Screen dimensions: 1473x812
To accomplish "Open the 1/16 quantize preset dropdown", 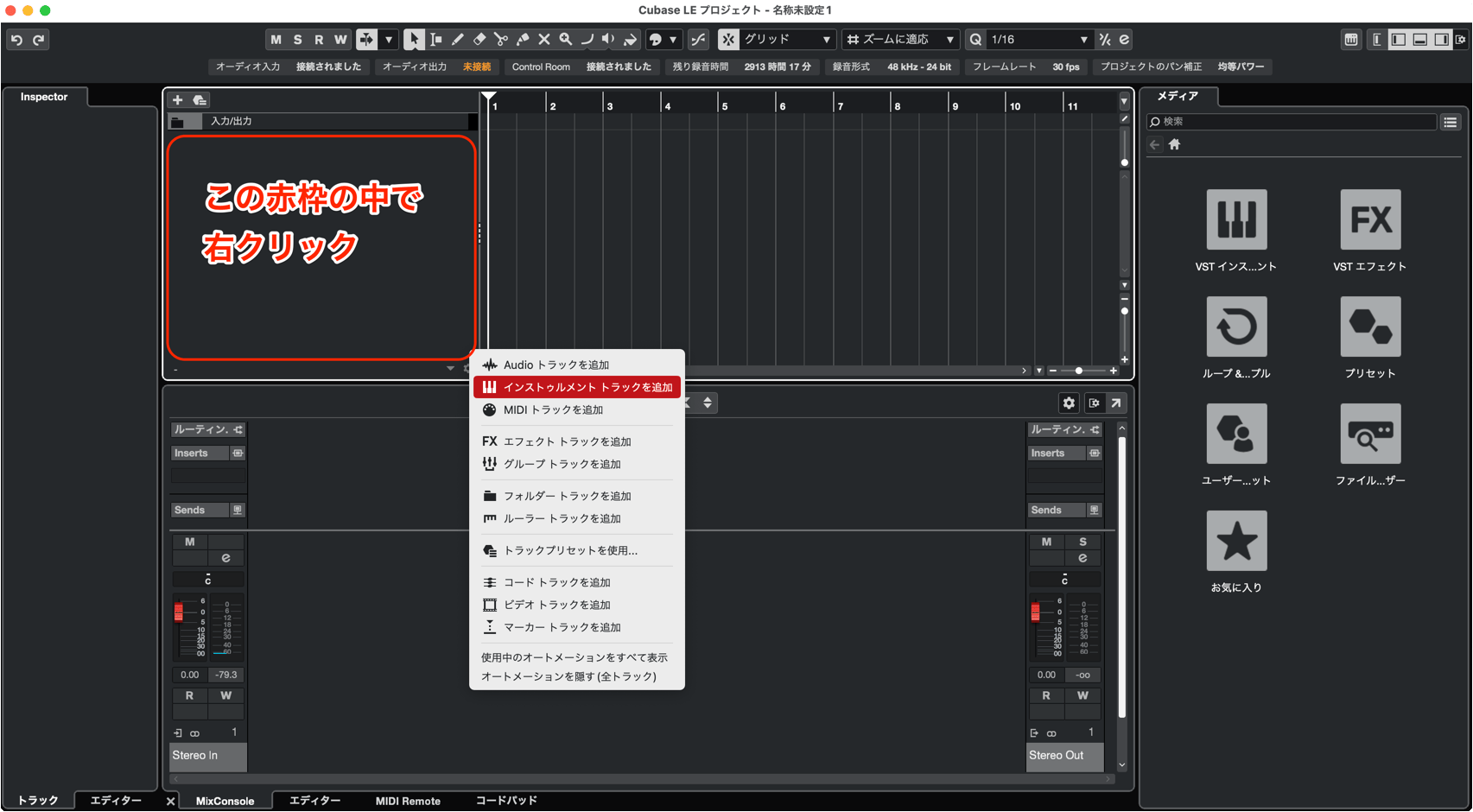I will [1038, 40].
